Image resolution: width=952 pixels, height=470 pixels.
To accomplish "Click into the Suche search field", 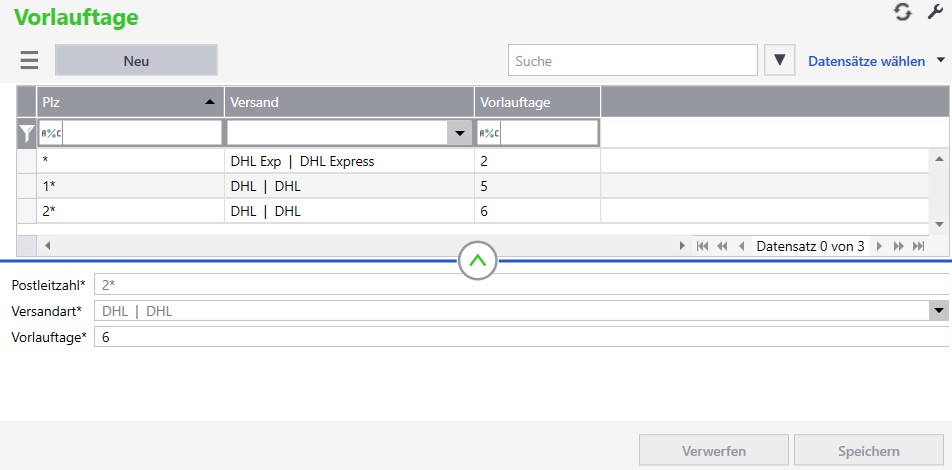I will click(x=632, y=61).
